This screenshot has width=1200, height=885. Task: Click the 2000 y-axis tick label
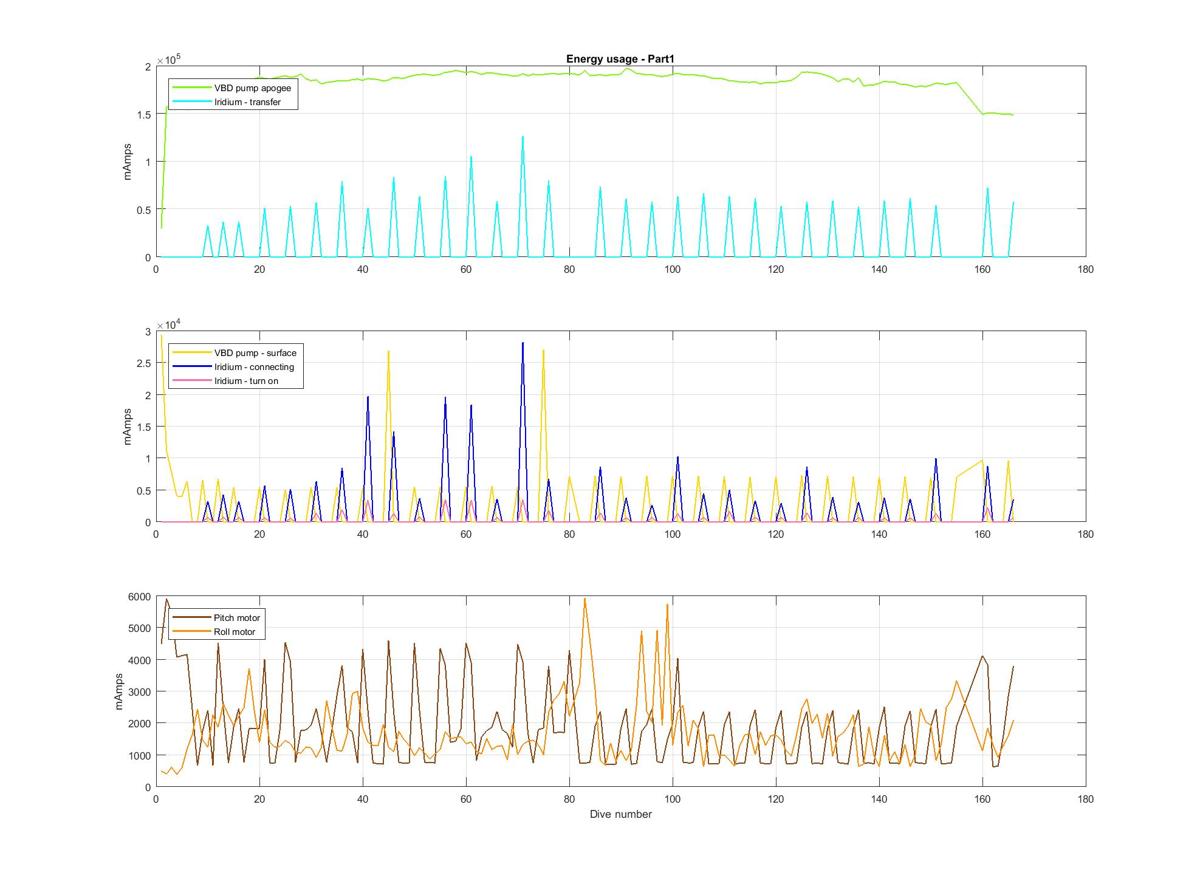click(138, 724)
